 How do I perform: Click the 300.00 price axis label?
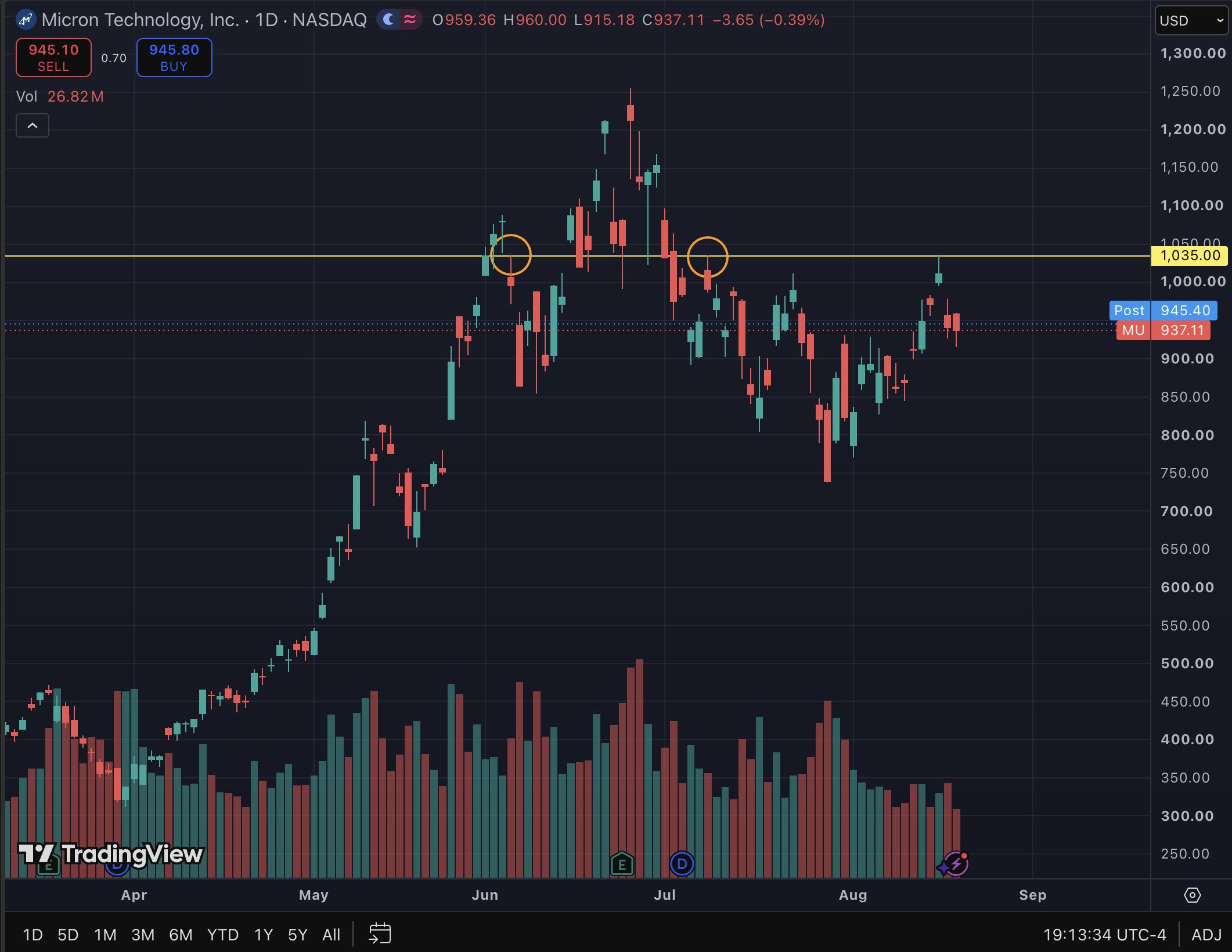[1187, 816]
